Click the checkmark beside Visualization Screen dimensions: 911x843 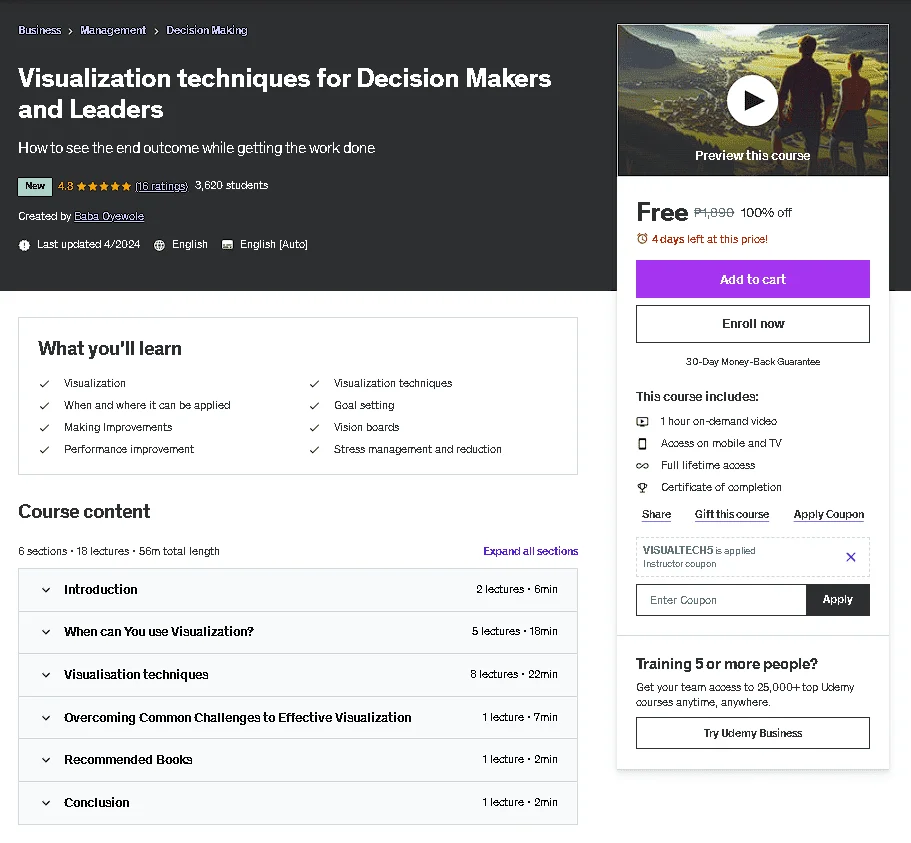point(44,384)
